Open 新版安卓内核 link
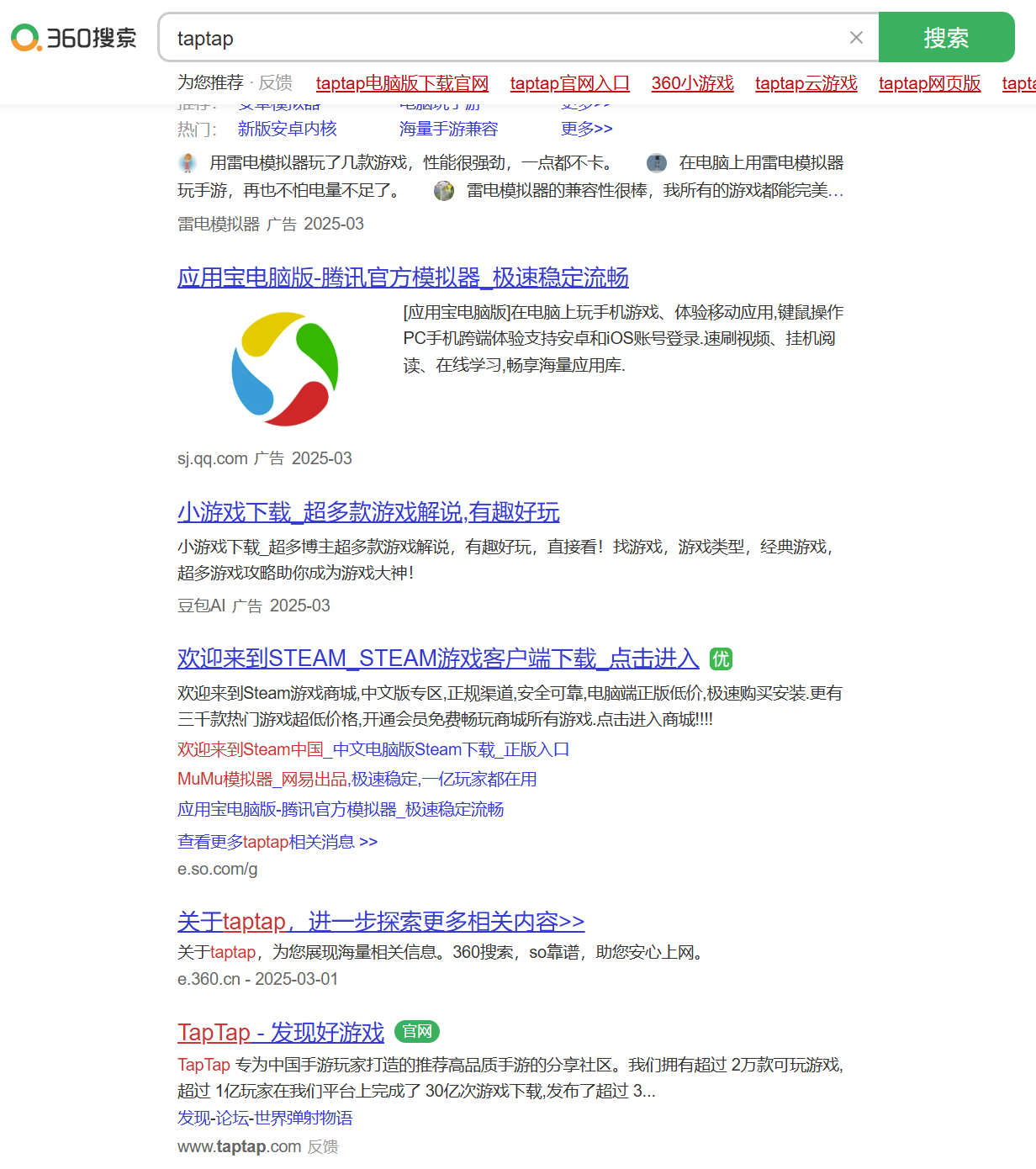Screen dimensions: 1036x1169 coord(287,129)
